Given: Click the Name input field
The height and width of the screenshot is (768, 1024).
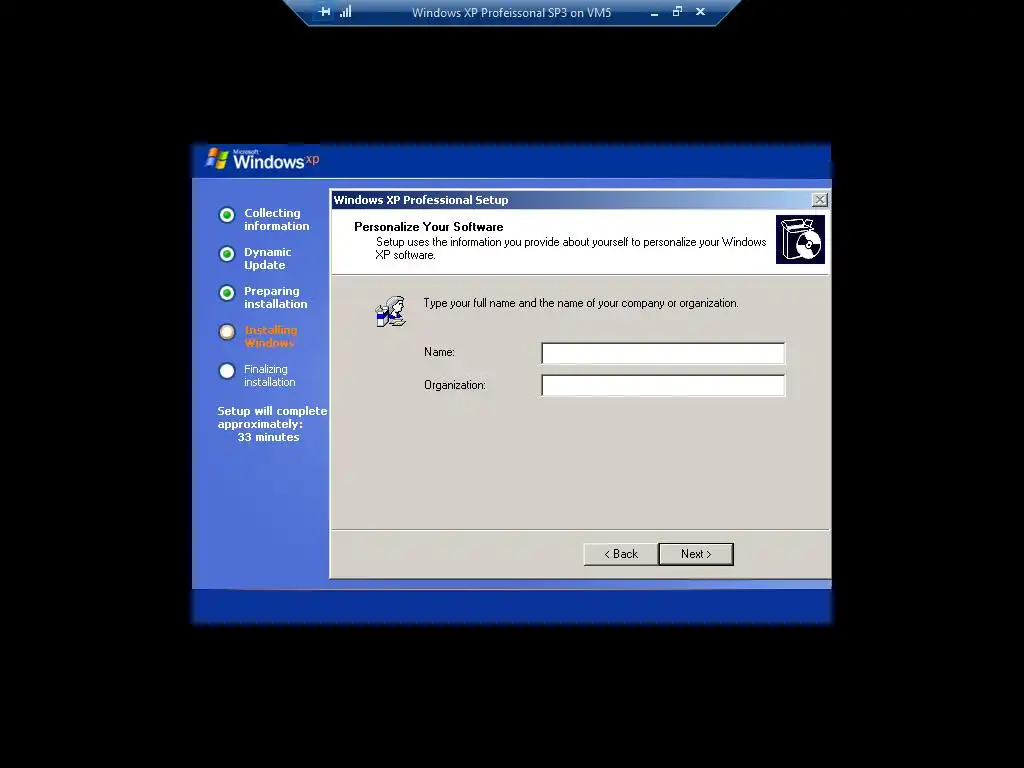Looking at the screenshot, I should [663, 353].
